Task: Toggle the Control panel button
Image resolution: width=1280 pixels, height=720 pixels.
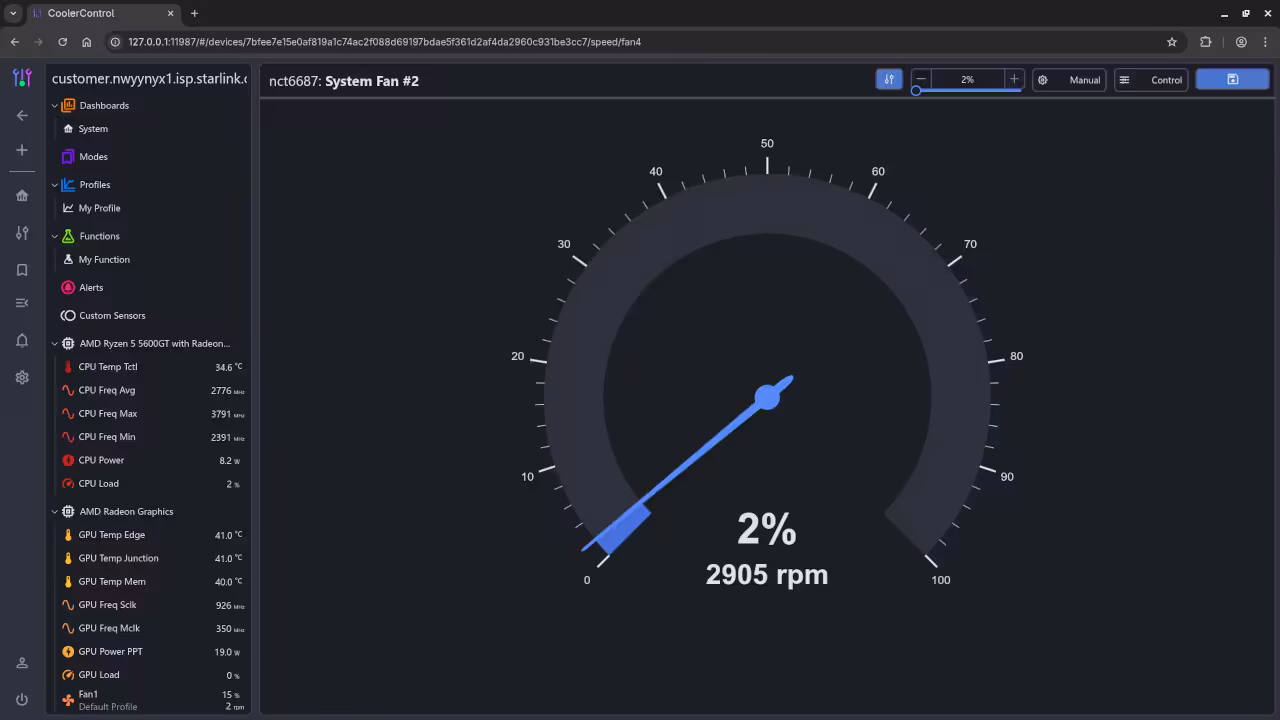Action: [x=1151, y=79]
